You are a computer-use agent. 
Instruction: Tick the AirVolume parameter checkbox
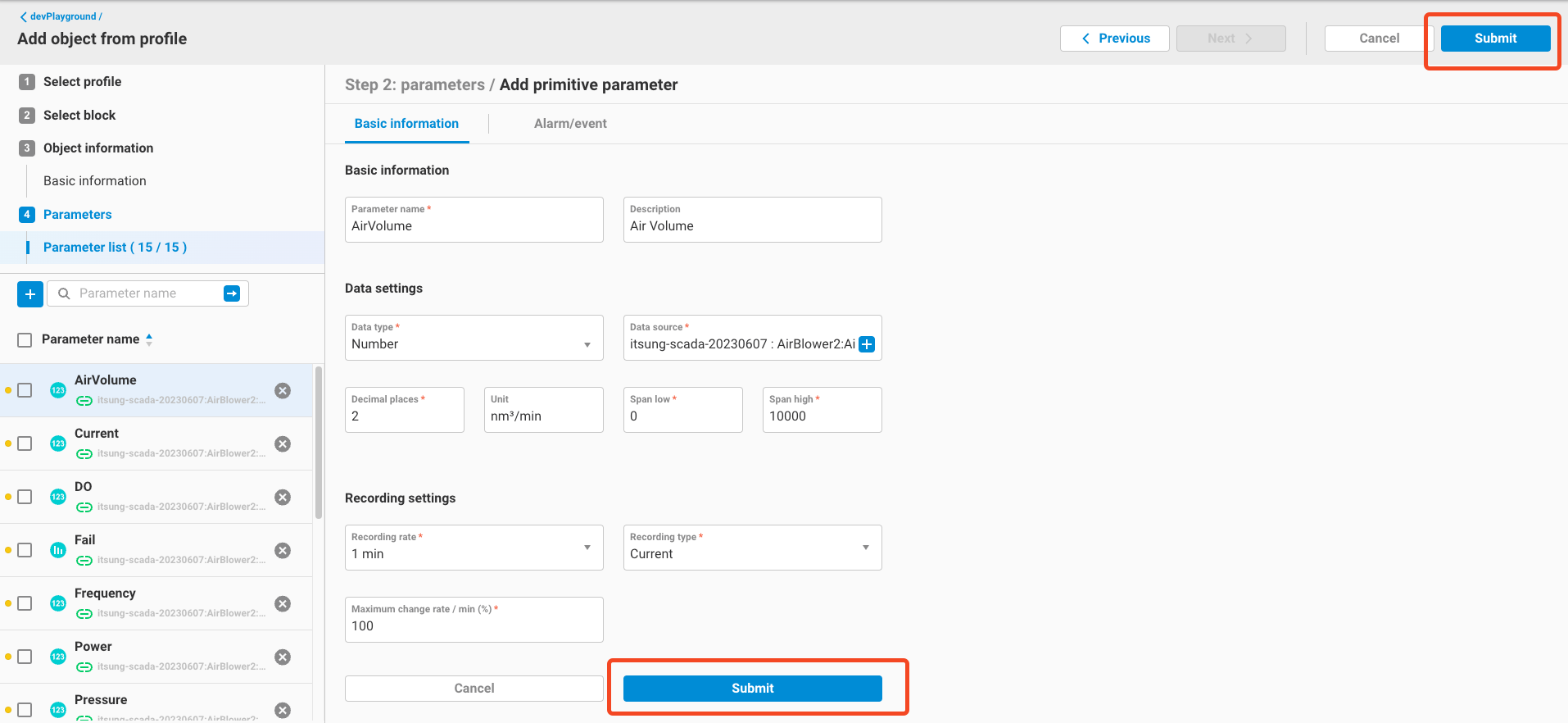(x=25, y=391)
